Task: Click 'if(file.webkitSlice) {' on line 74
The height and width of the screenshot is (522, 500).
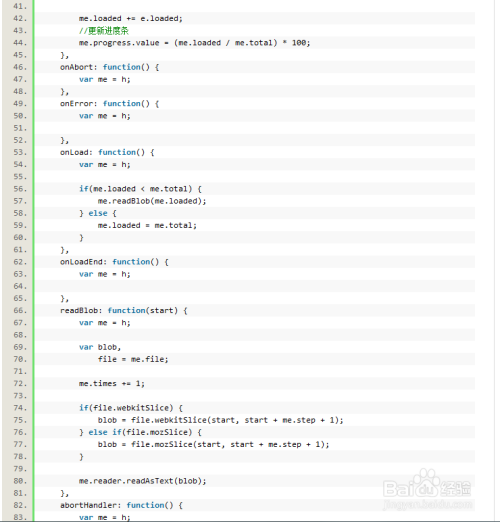Action: click(131, 408)
